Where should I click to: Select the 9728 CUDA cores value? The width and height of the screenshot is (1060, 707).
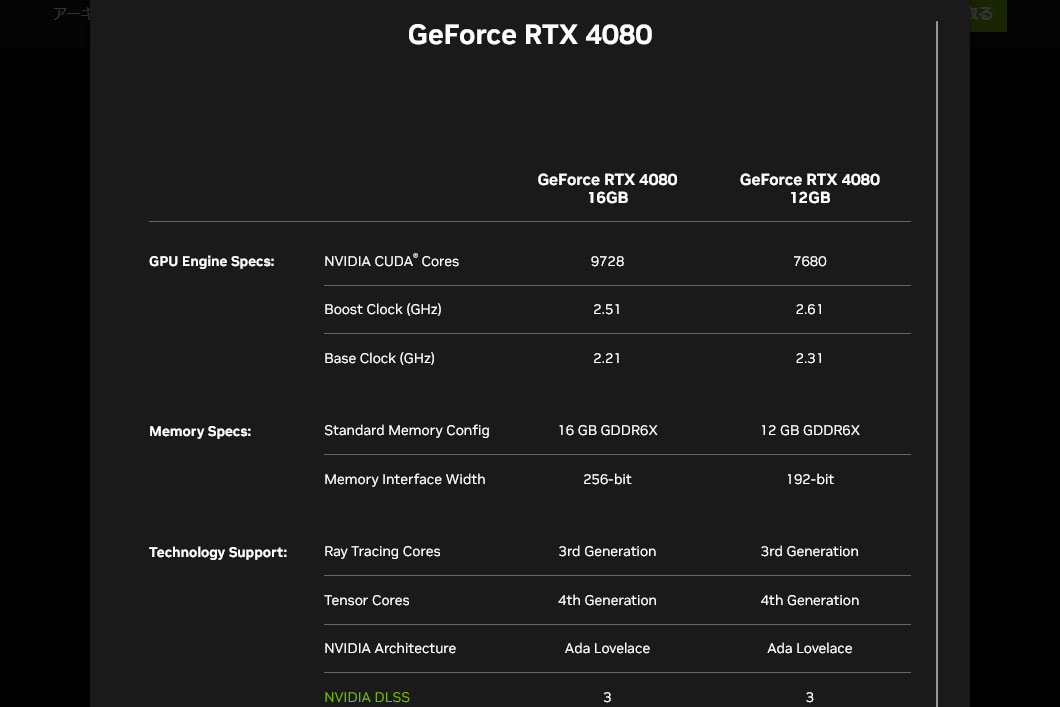(607, 261)
